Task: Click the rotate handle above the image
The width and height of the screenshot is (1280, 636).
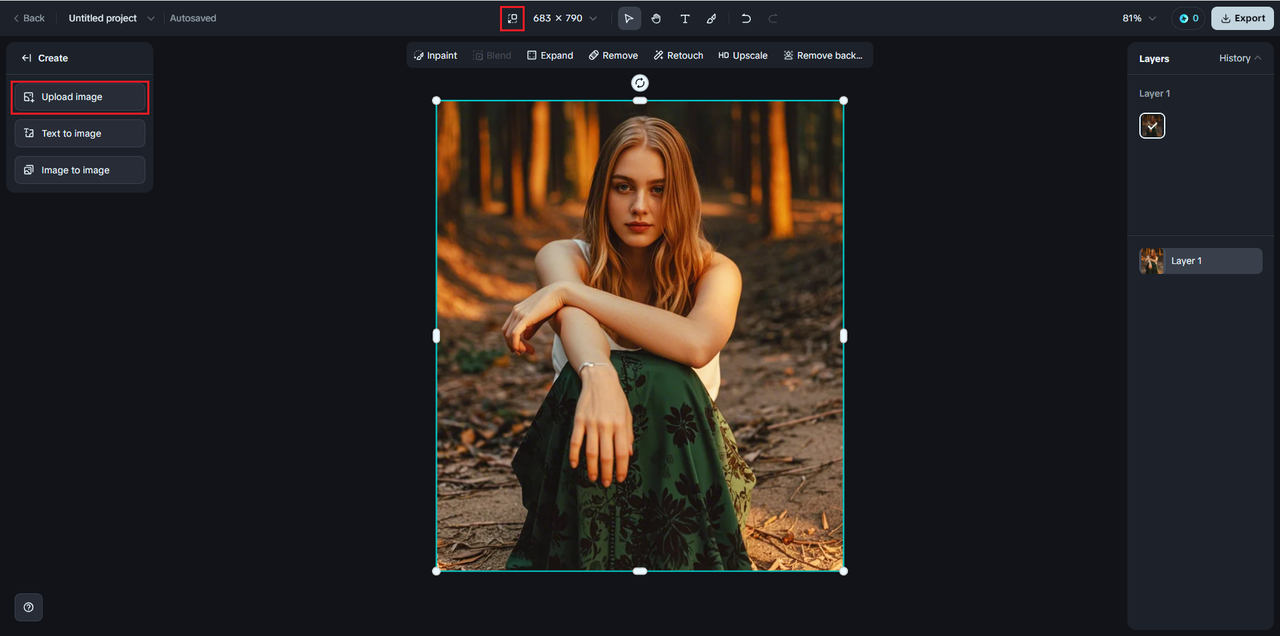Action: tap(640, 83)
